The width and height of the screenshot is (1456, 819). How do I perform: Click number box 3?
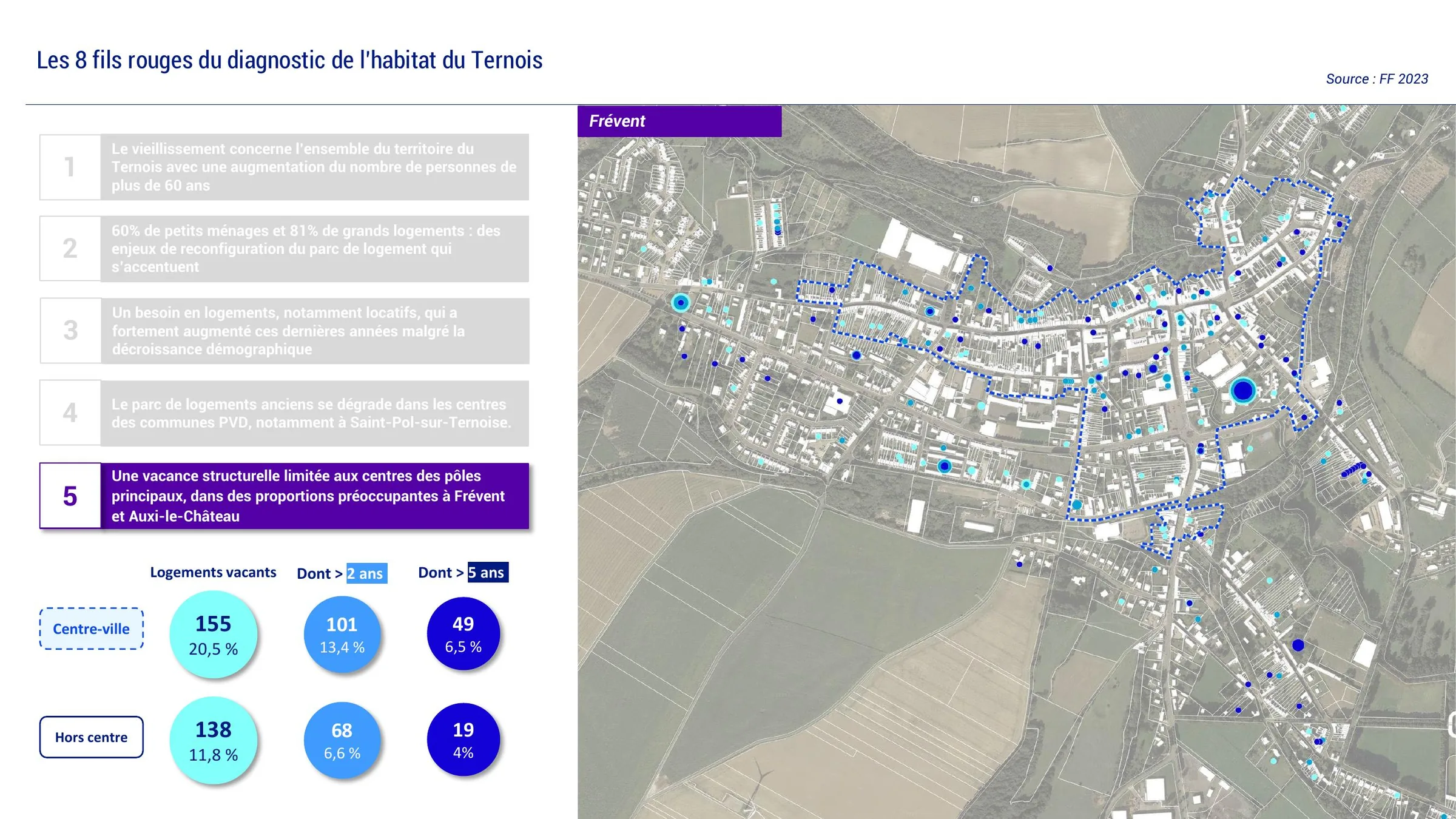pos(70,331)
